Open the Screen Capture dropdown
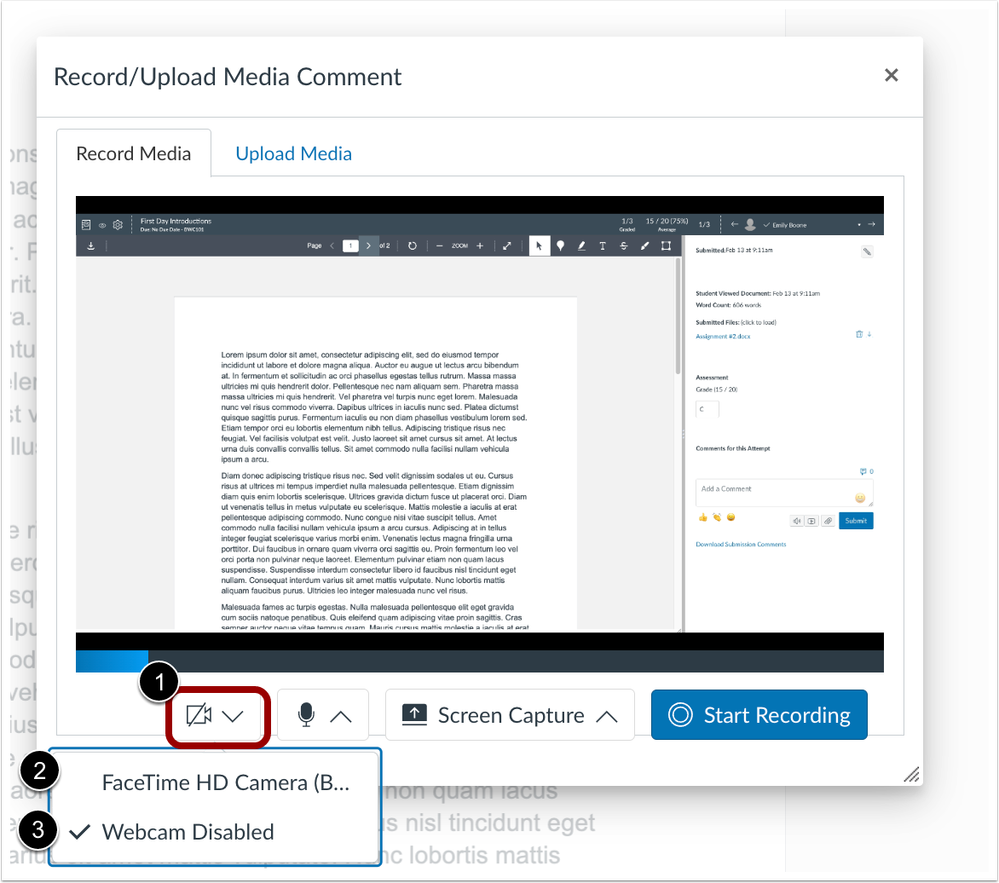This screenshot has width=999, height=883. pyautogui.click(x=509, y=715)
